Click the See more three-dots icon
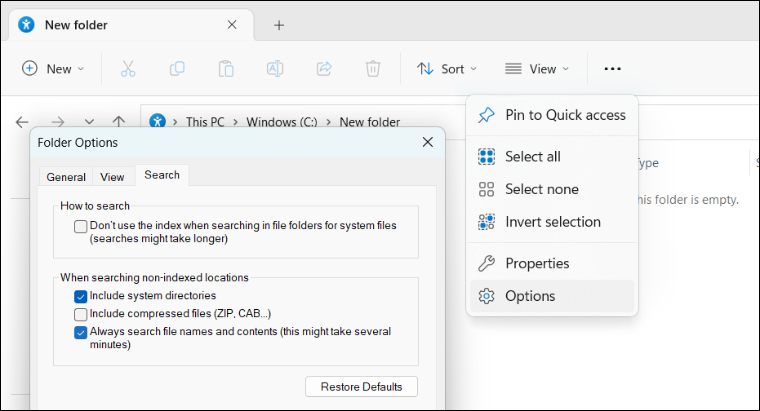The height and width of the screenshot is (411, 760). [x=613, y=69]
